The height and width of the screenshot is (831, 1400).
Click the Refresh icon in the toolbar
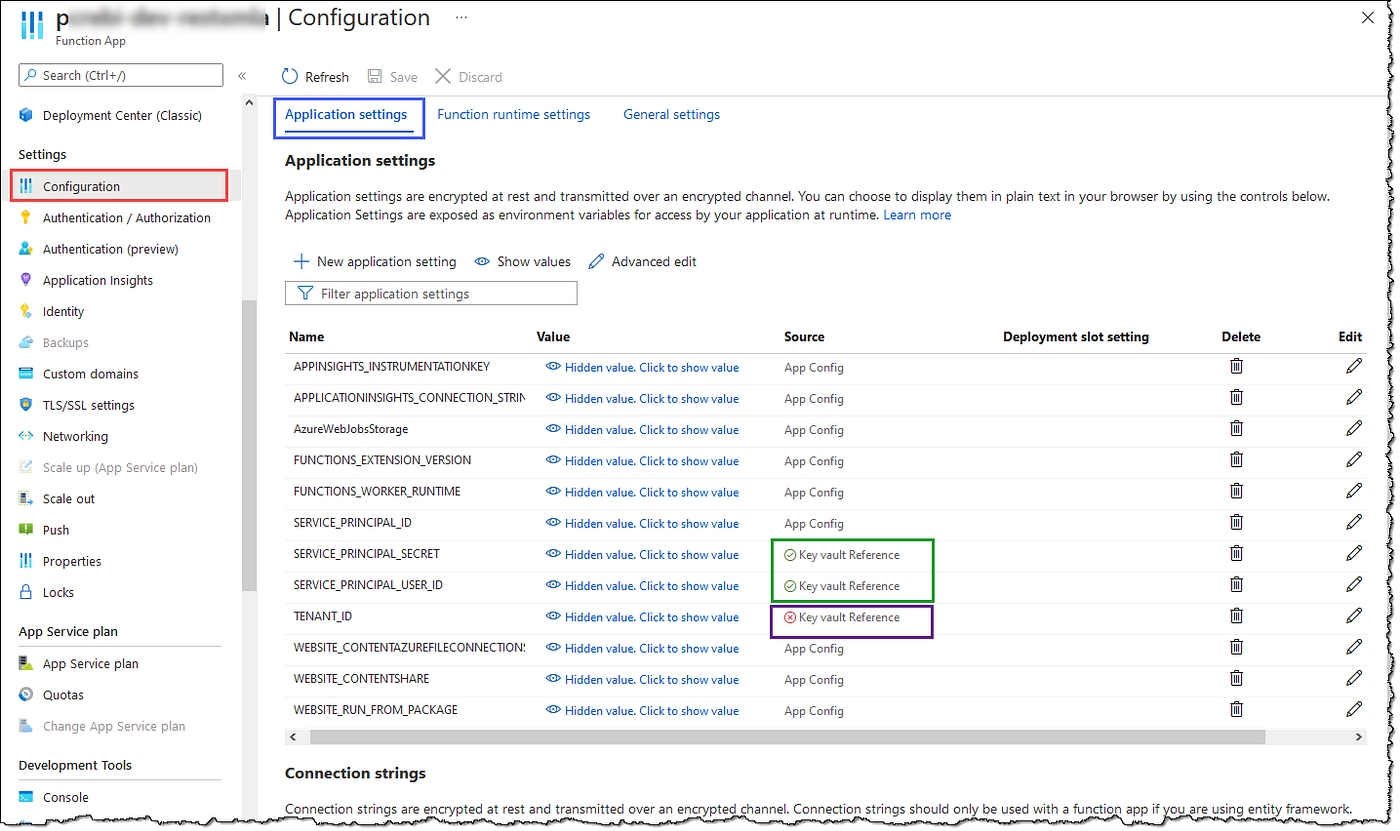coord(290,76)
